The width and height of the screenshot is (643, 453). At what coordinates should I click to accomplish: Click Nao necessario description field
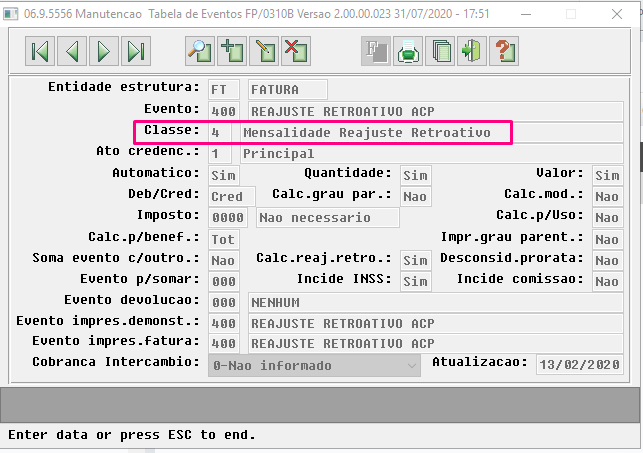[x=328, y=217]
